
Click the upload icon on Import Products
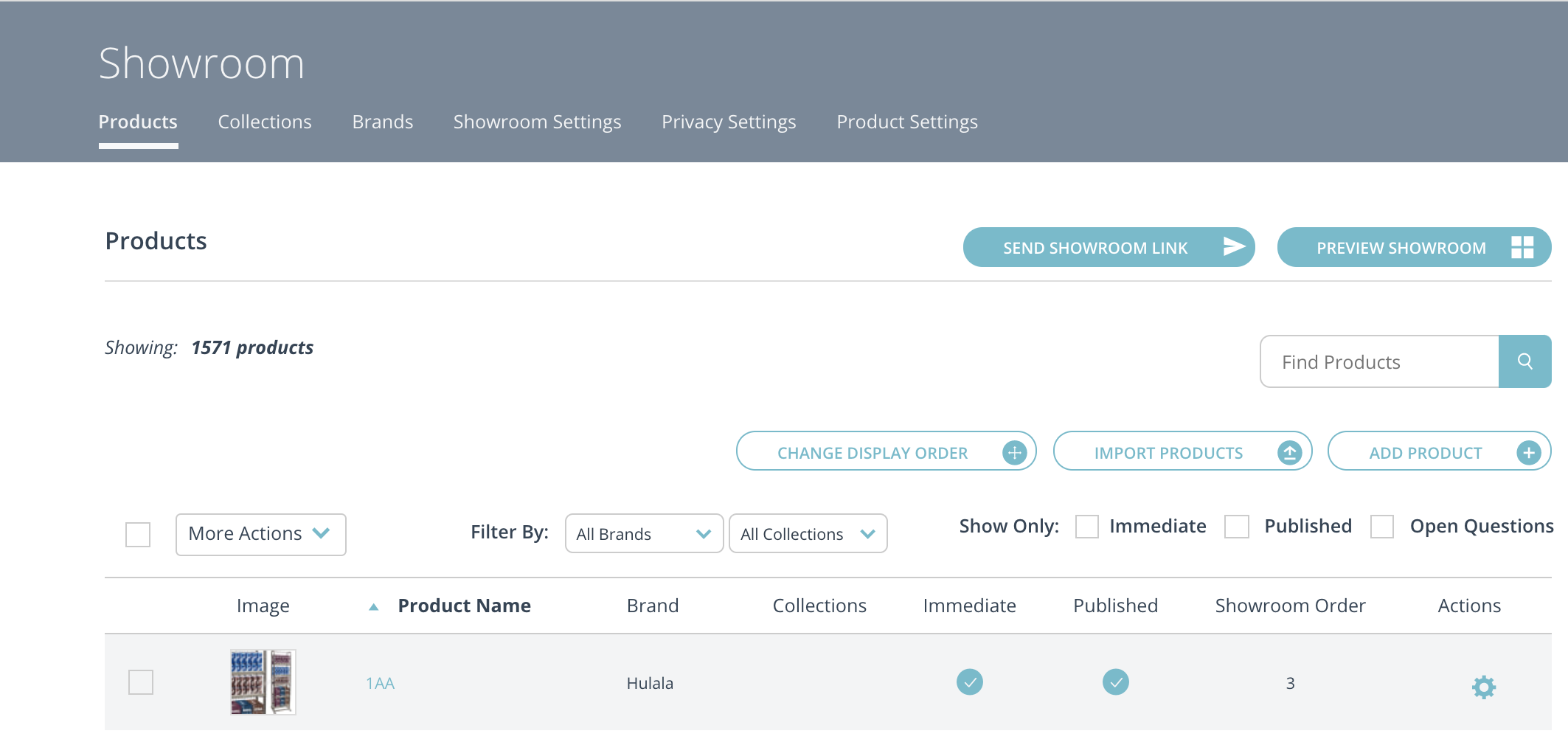tap(1289, 452)
